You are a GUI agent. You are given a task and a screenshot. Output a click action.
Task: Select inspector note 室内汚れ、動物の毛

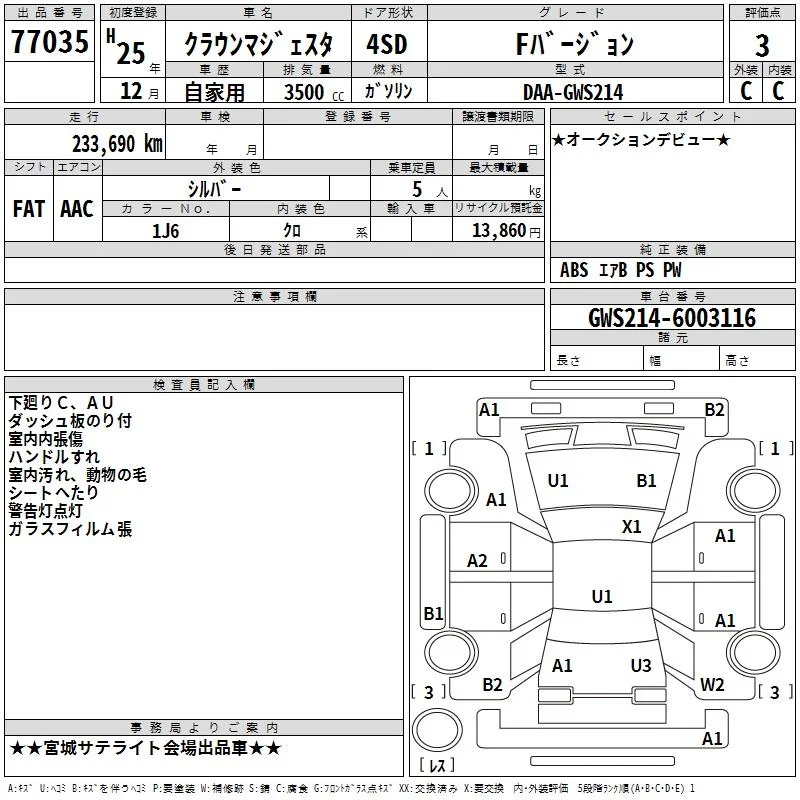(x=78, y=475)
